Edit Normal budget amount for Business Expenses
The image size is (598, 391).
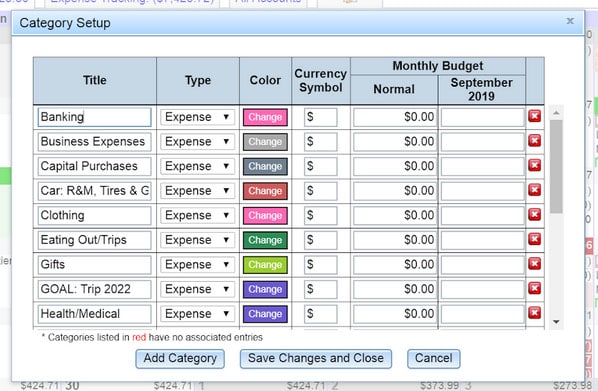(394, 142)
